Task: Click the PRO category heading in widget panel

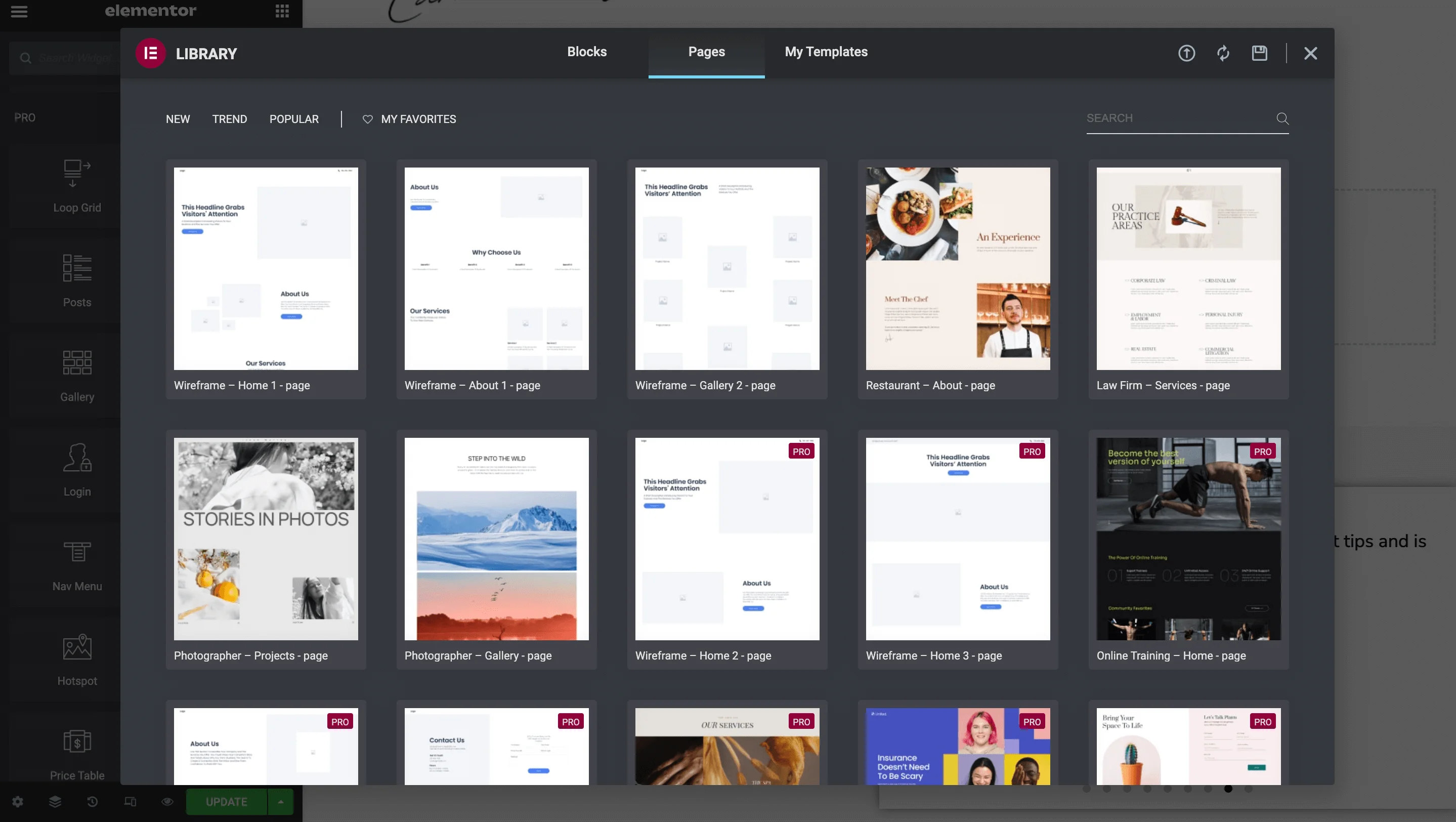Action: pos(25,117)
